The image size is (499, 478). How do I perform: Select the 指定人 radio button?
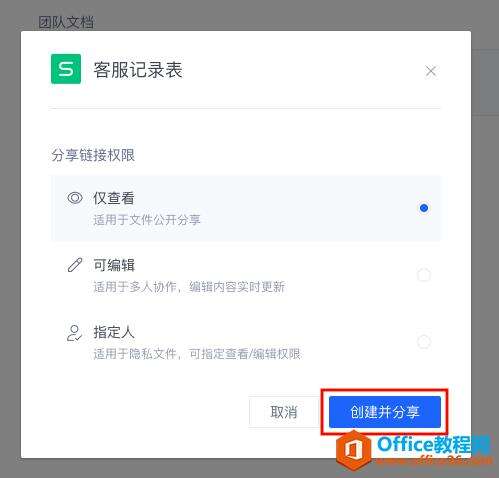click(424, 342)
